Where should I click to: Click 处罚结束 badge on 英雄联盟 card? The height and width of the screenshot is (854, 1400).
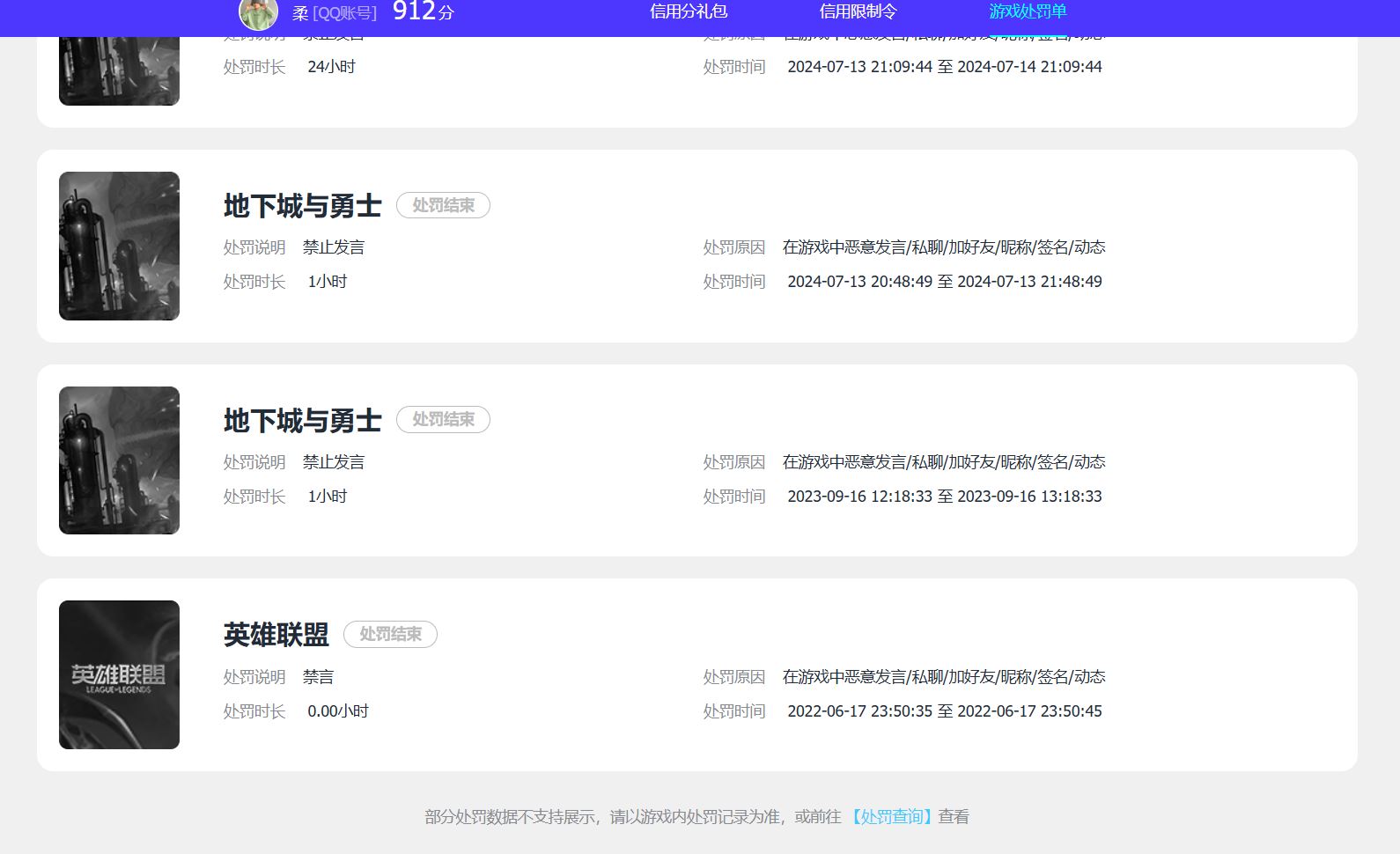click(x=390, y=634)
